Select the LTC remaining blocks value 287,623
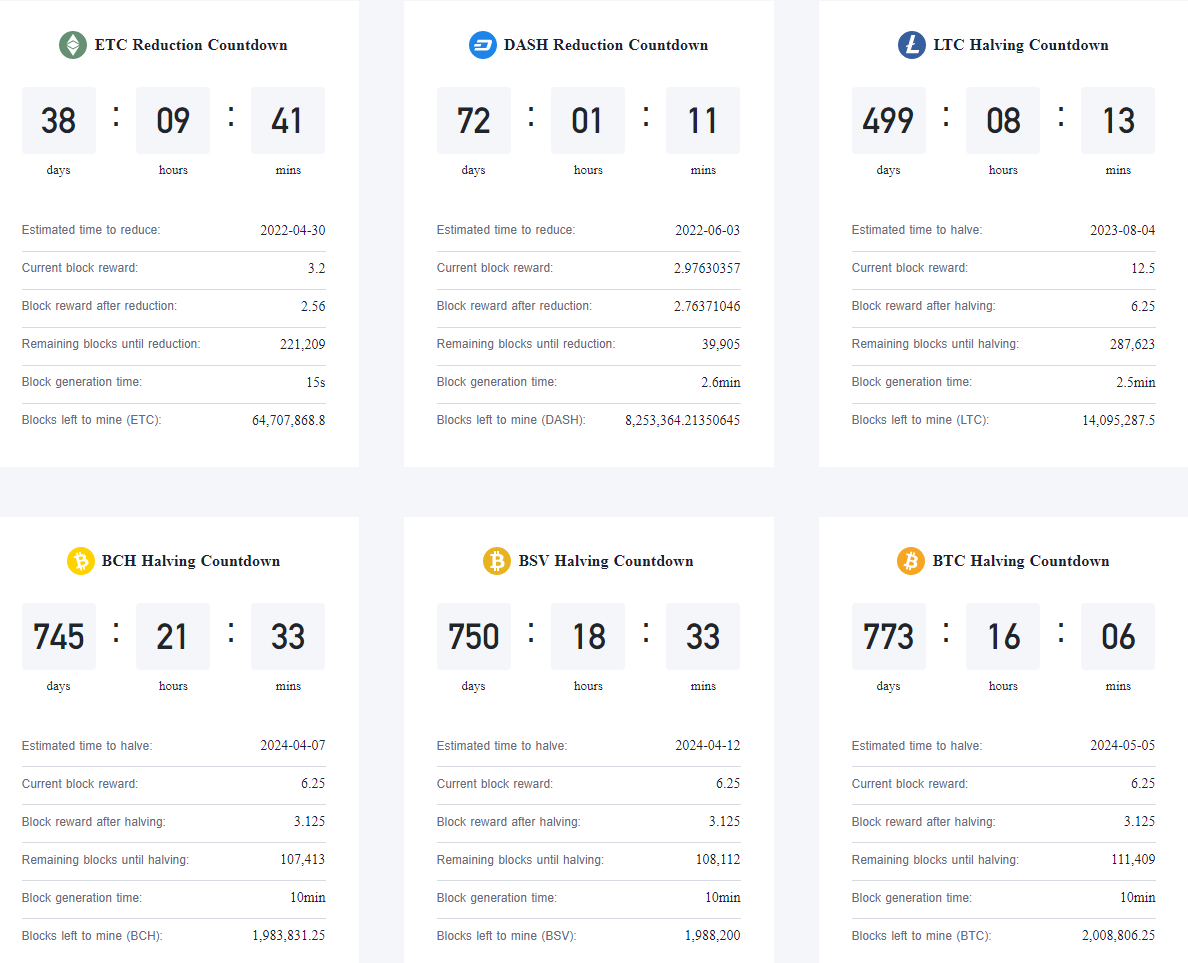 pyautogui.click(x=1132, y=344)
